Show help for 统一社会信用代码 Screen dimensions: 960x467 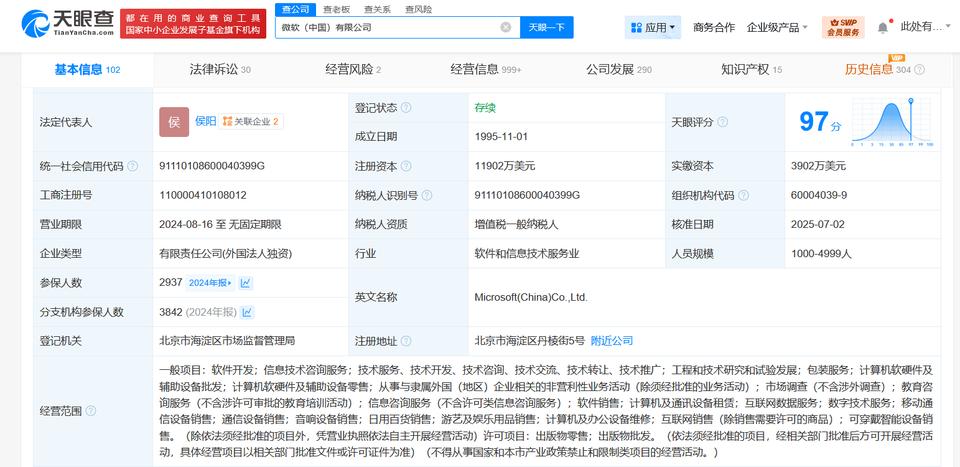coord(132,166)
